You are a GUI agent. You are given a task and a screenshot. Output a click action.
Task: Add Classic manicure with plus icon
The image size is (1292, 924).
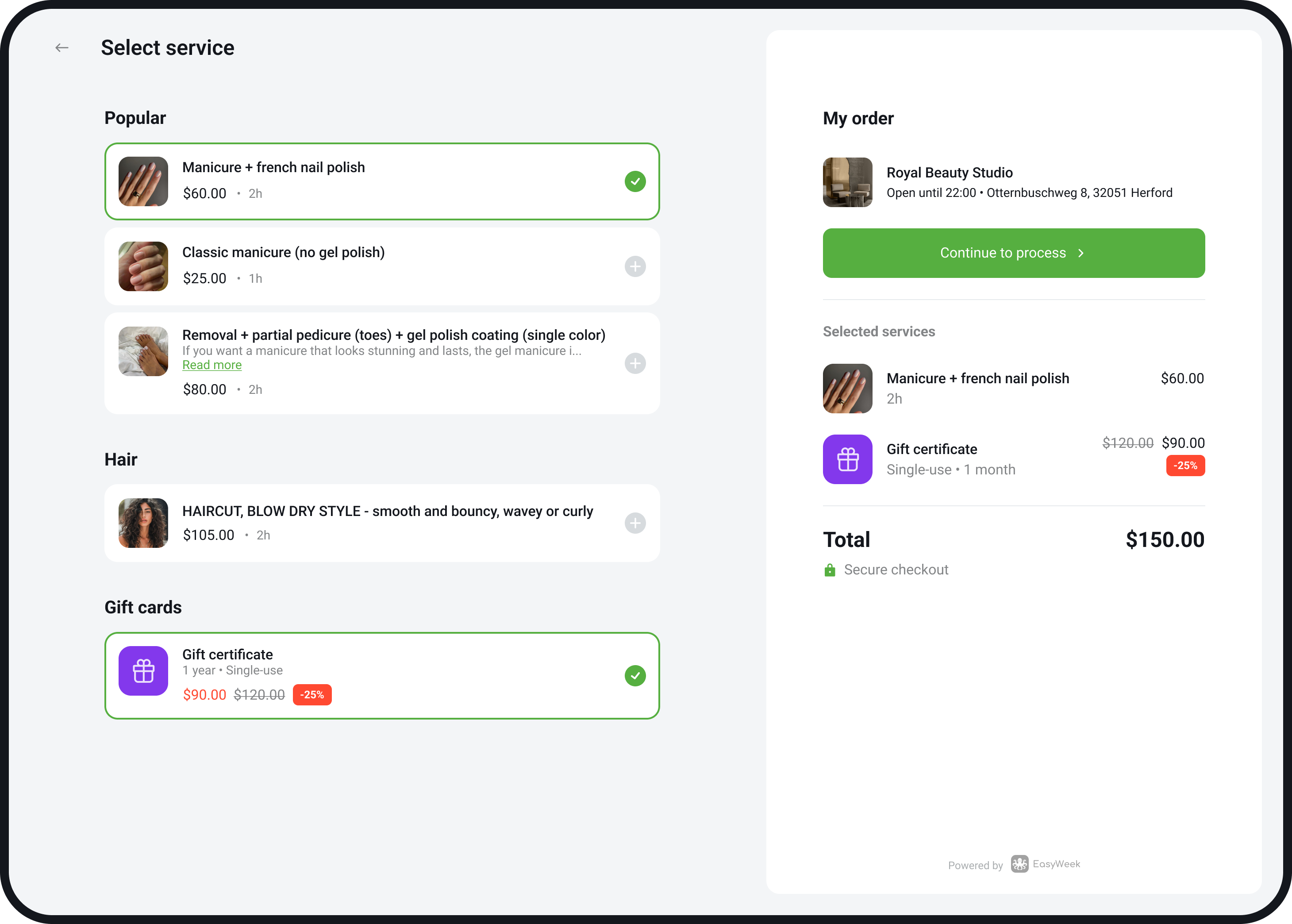635,266
